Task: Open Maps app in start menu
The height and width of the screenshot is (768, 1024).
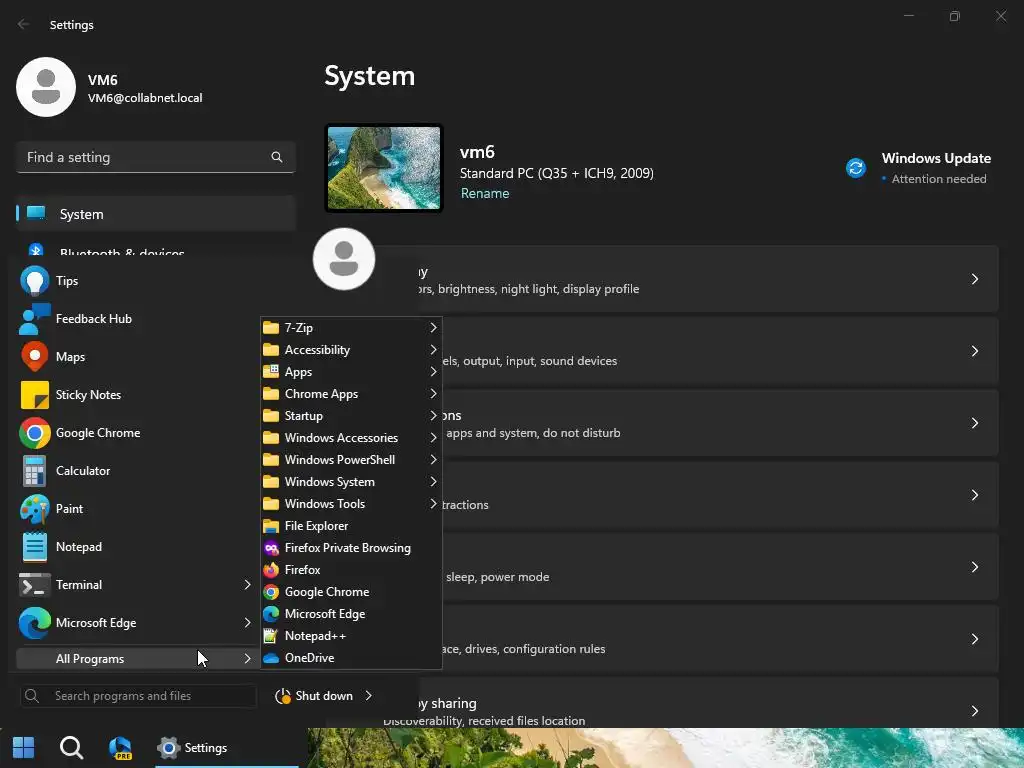Action: click(x=136, y=357)
